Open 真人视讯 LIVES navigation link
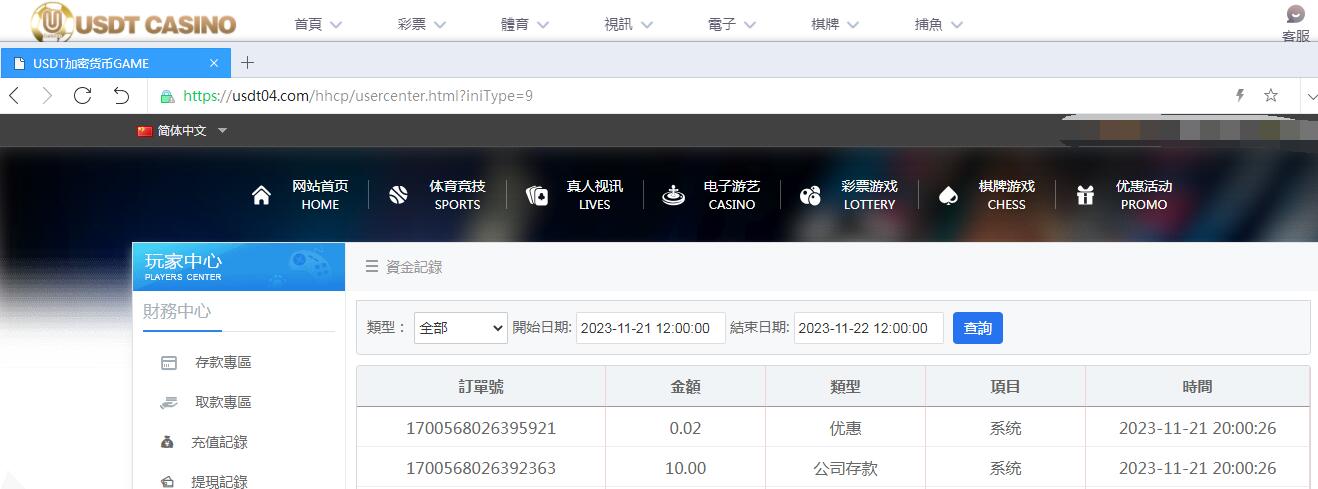Screen dimensions: 1318x489 594,195
